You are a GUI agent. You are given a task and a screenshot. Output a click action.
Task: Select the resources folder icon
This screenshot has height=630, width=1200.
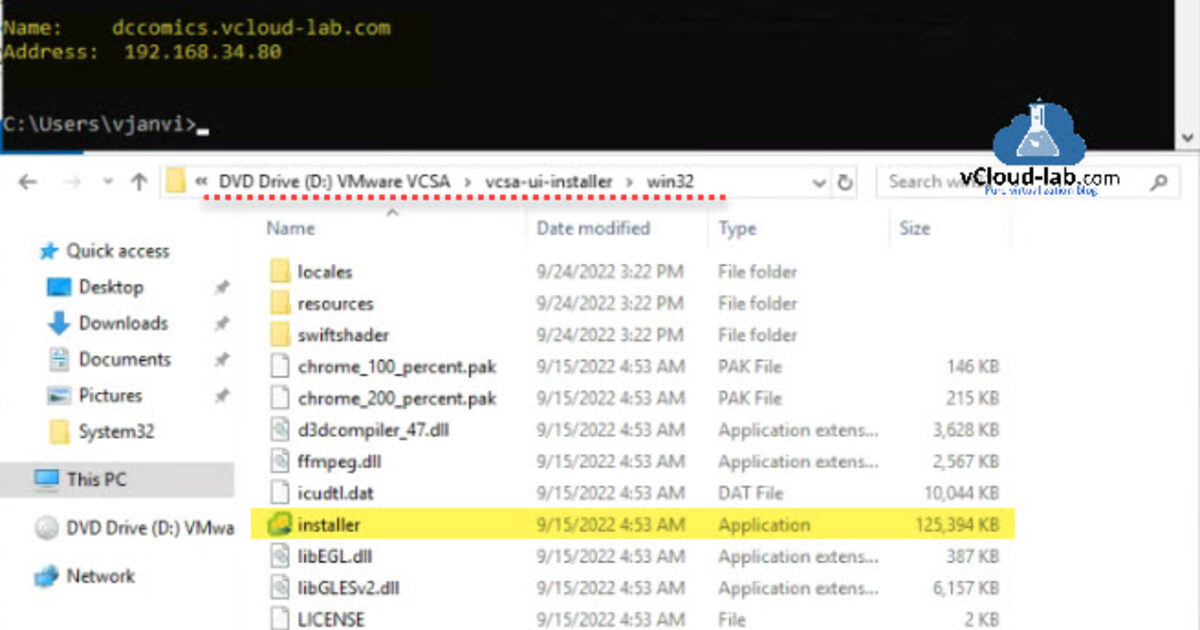pyautogui.click(x=279, y=303)
